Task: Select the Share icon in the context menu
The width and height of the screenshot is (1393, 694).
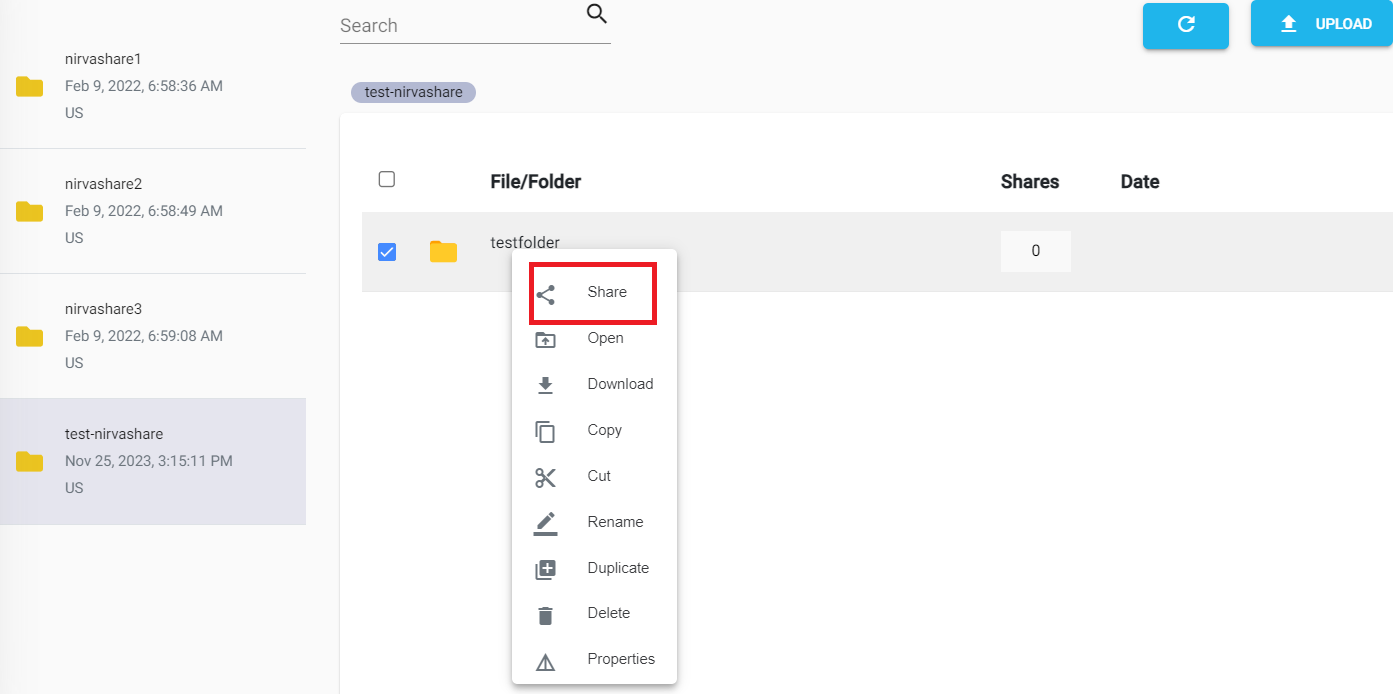Action: [545, 292]
